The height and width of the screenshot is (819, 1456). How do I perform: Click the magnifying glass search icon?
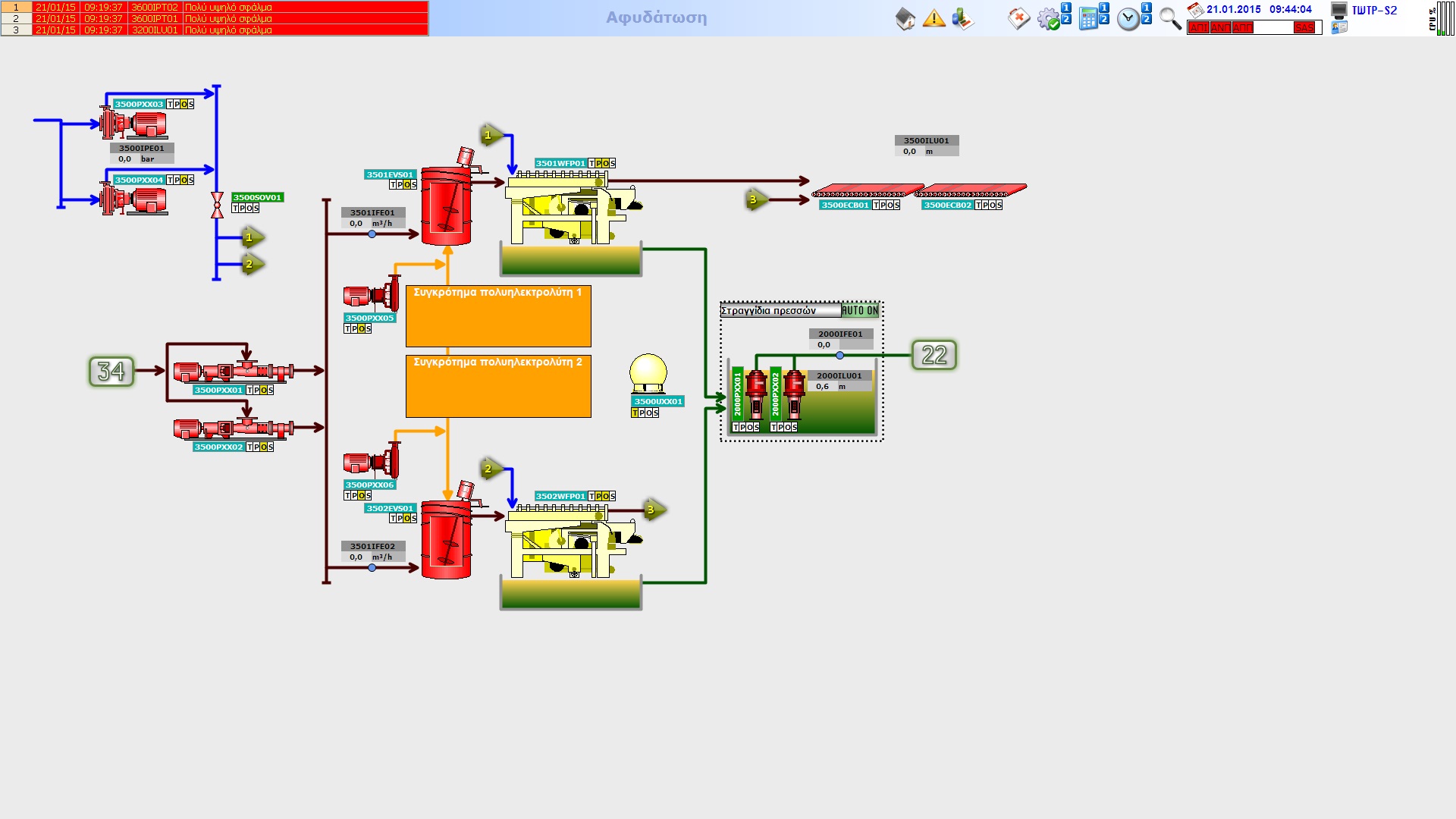tap(1170, 19)
